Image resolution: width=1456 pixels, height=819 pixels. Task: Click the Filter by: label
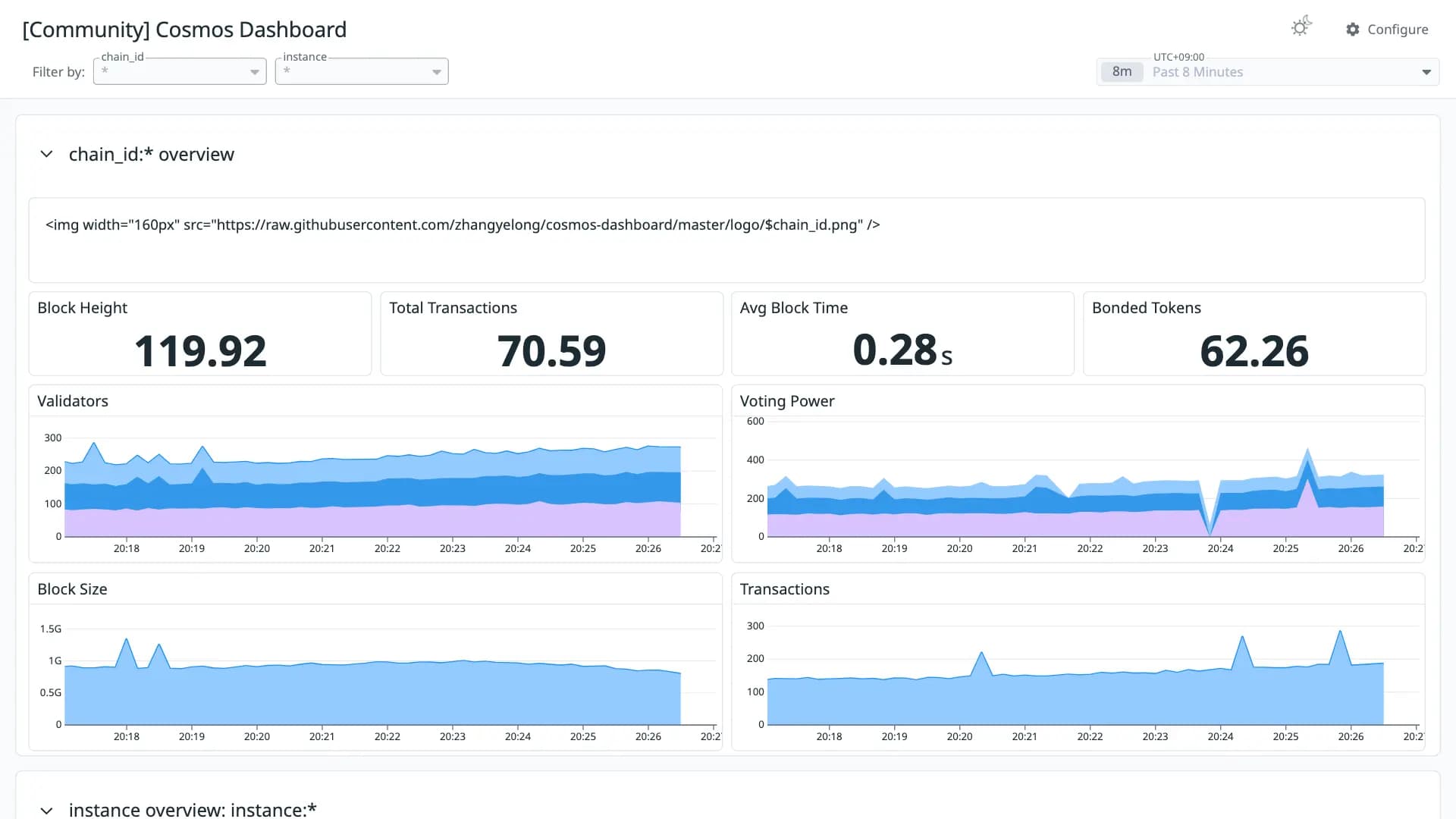coord(58,72)
